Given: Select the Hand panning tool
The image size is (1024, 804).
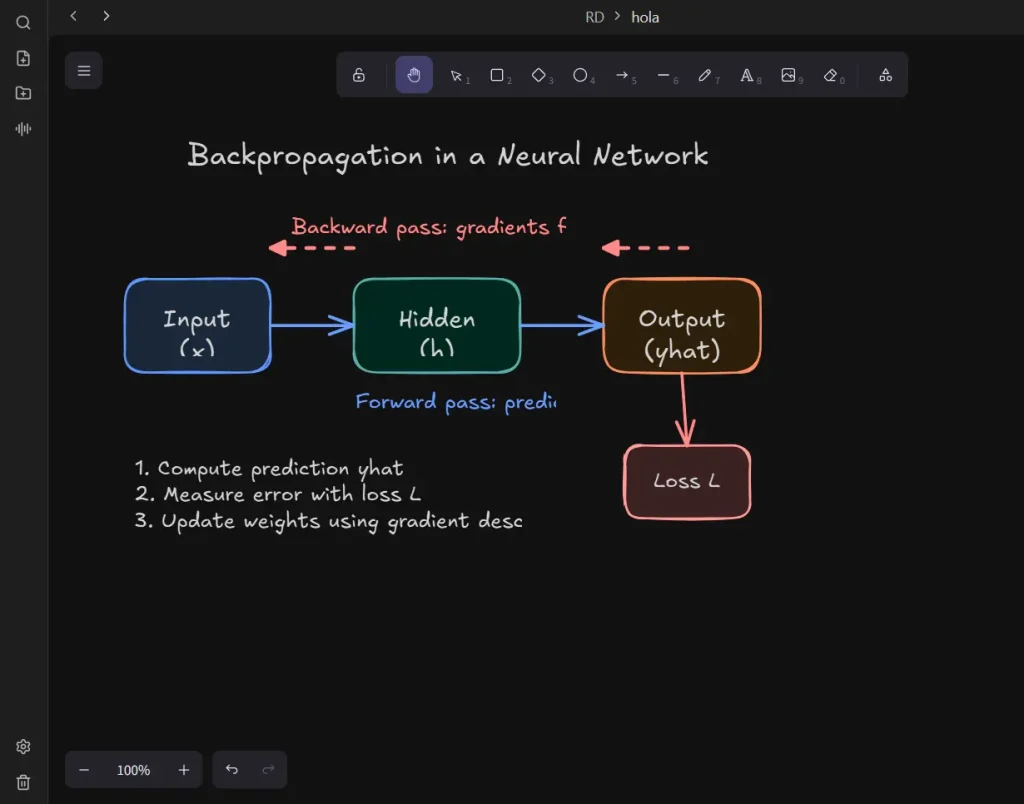Looking at the screenshot, I should pyautogui.click(x=414, y=75).
